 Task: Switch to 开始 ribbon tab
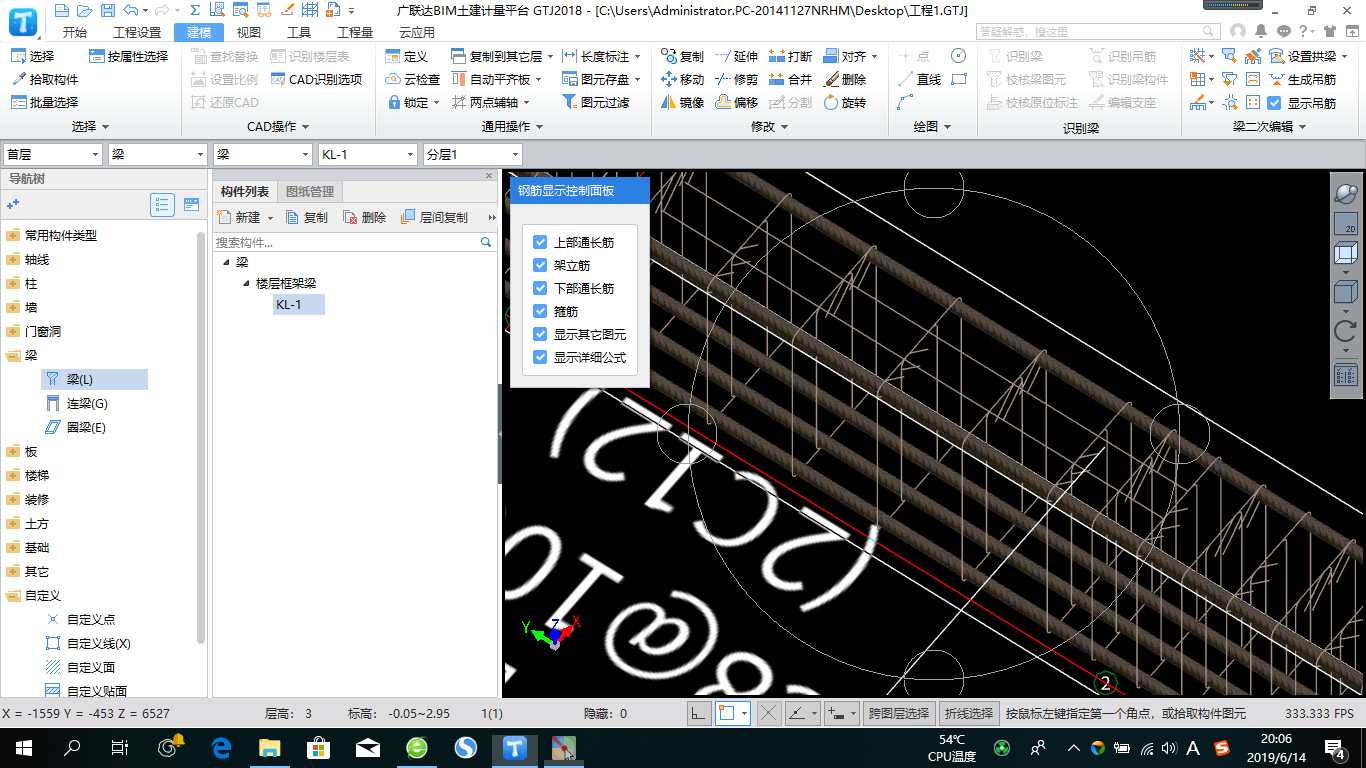pos(74,32)
